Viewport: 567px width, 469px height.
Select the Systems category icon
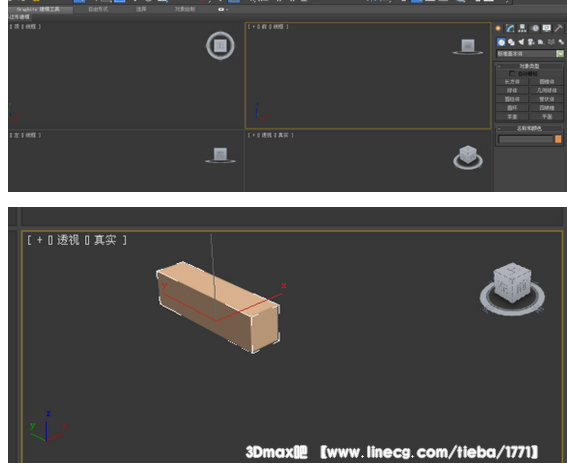561,42
